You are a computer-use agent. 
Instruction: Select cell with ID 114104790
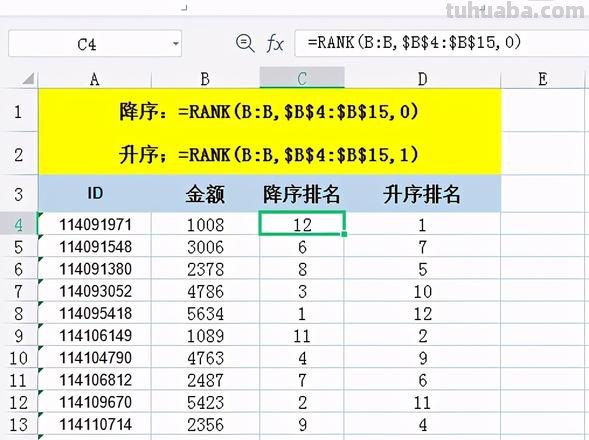(95, 357)
